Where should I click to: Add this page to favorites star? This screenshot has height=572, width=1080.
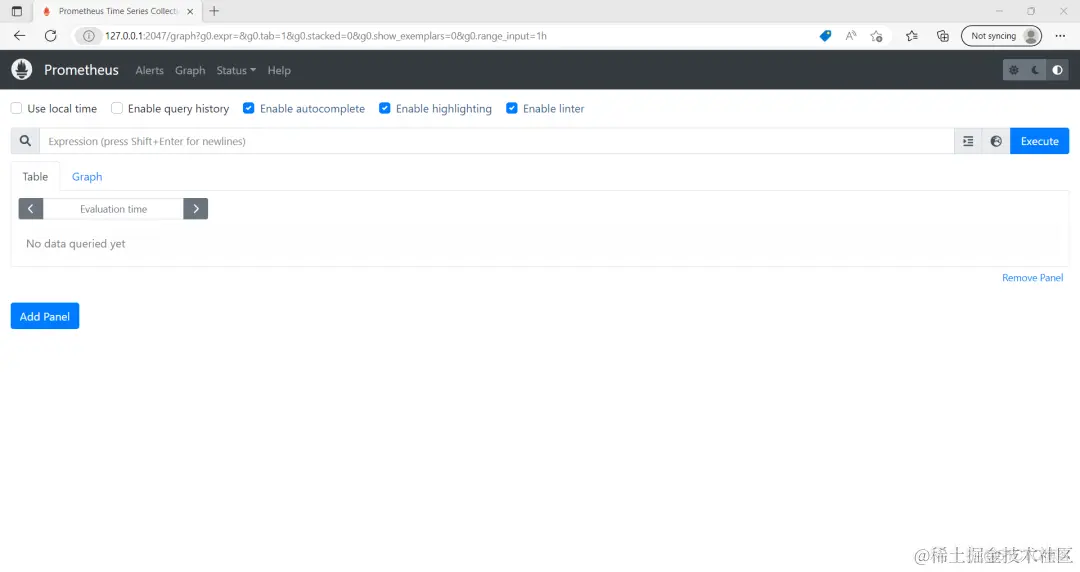(x=876, y=36)
